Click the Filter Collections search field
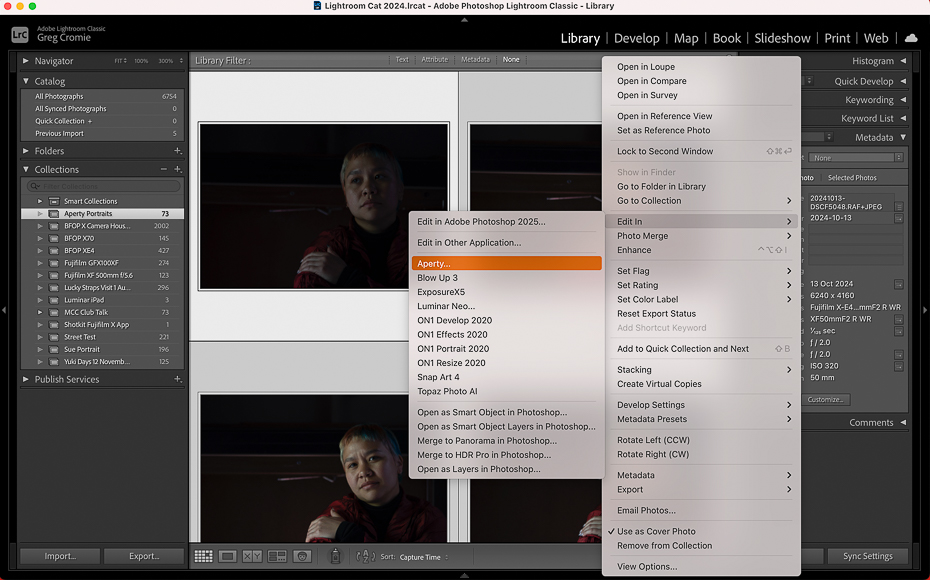Screen dimensions: 930x580 click(103, 186)
